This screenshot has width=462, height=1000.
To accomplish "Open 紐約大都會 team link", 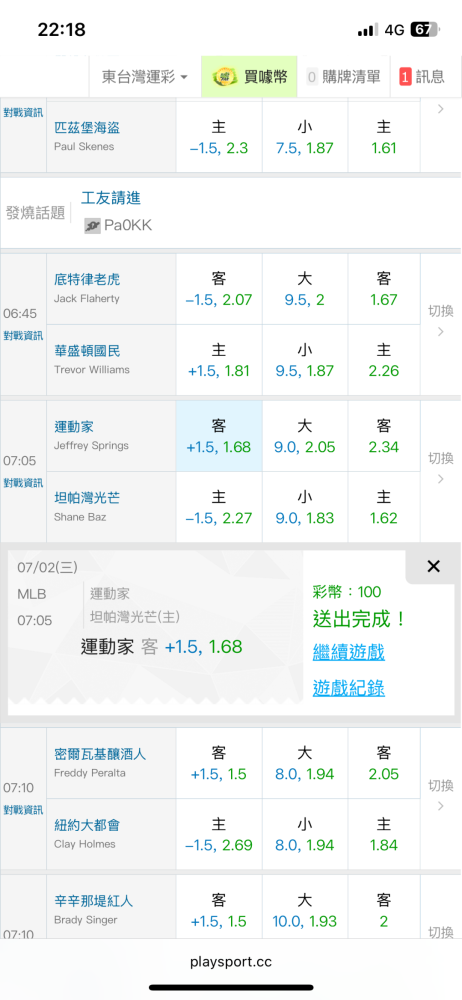I will 87,825.
